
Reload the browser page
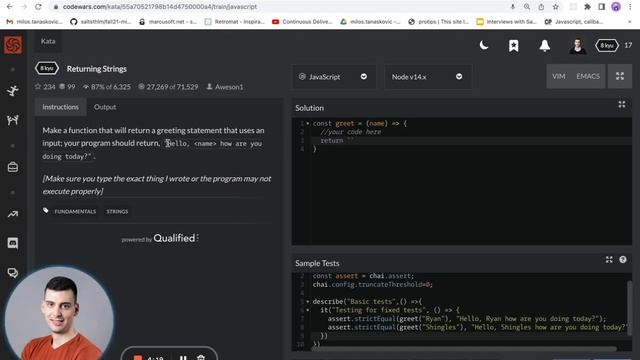click(x=38, y=7)
